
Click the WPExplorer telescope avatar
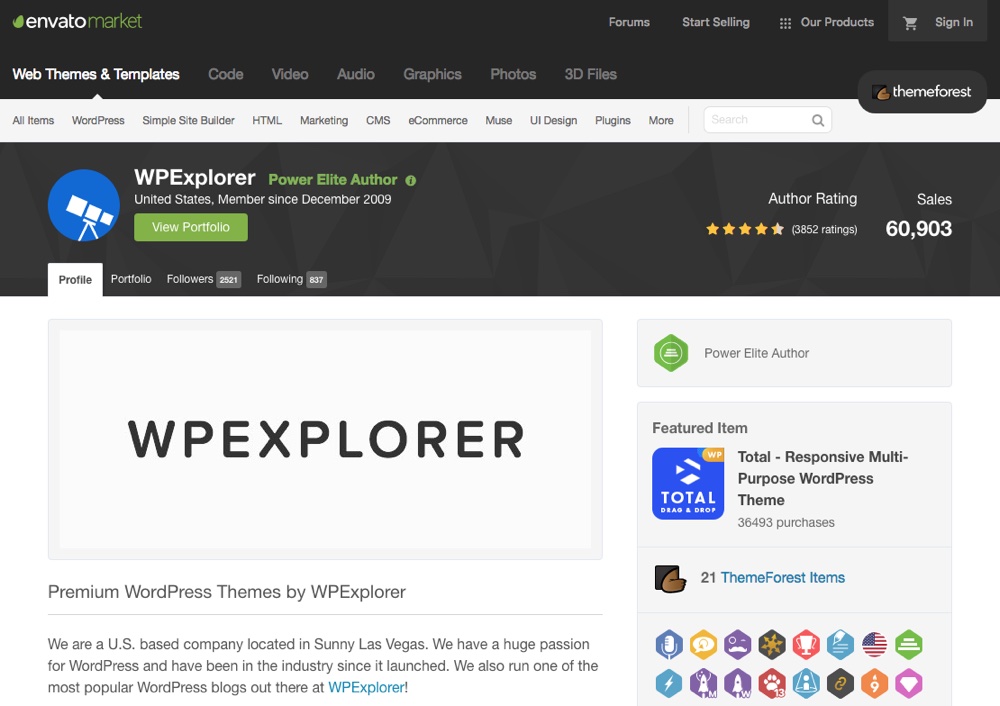[84, 205]
